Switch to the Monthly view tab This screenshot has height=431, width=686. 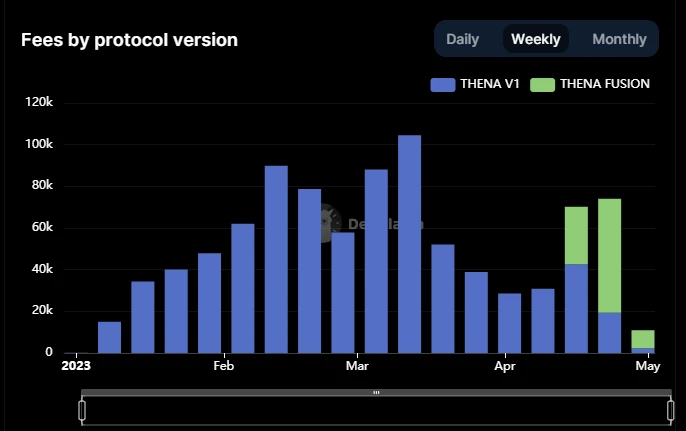619,39
